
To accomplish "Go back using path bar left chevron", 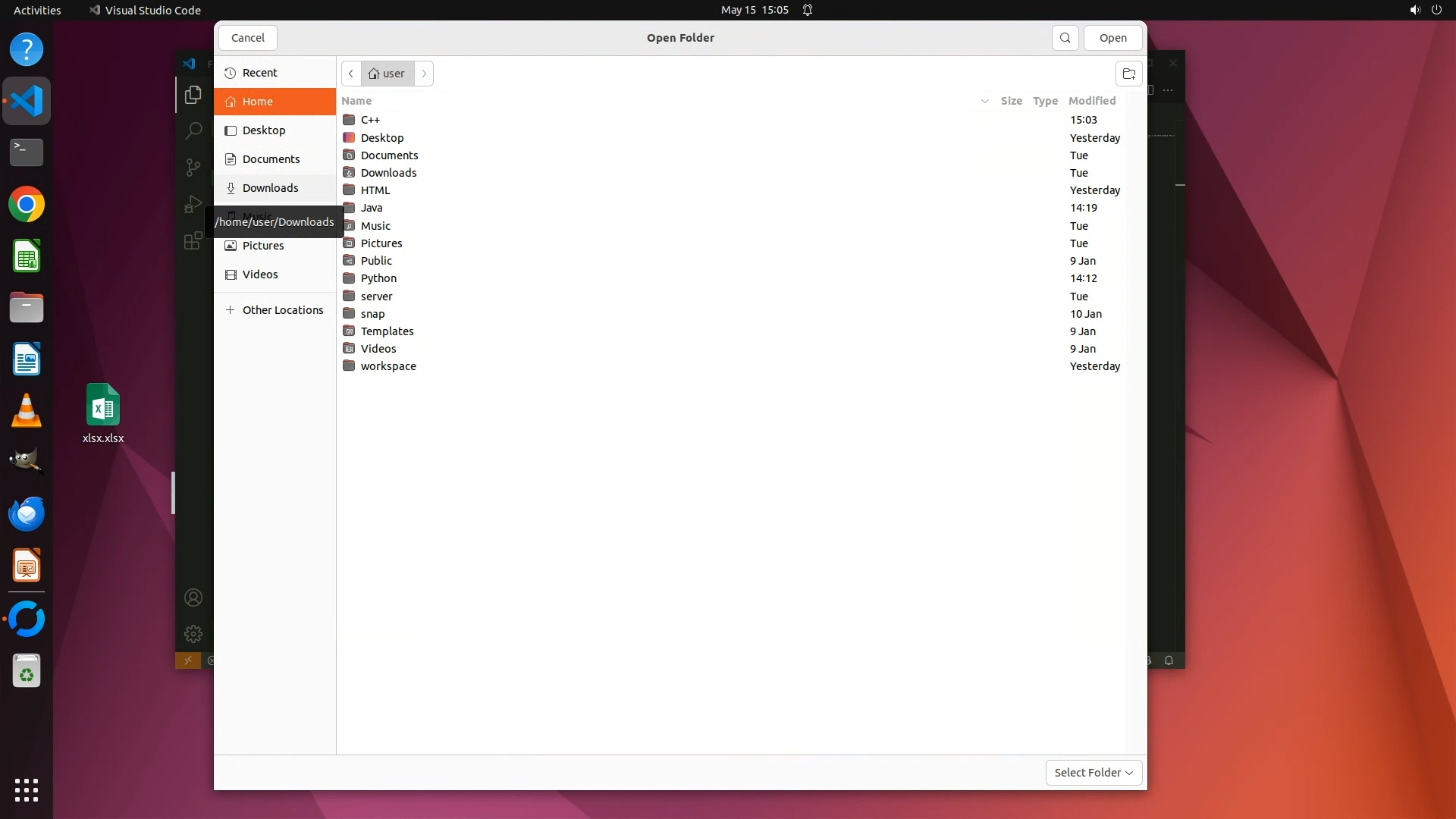I will (351, 74).
